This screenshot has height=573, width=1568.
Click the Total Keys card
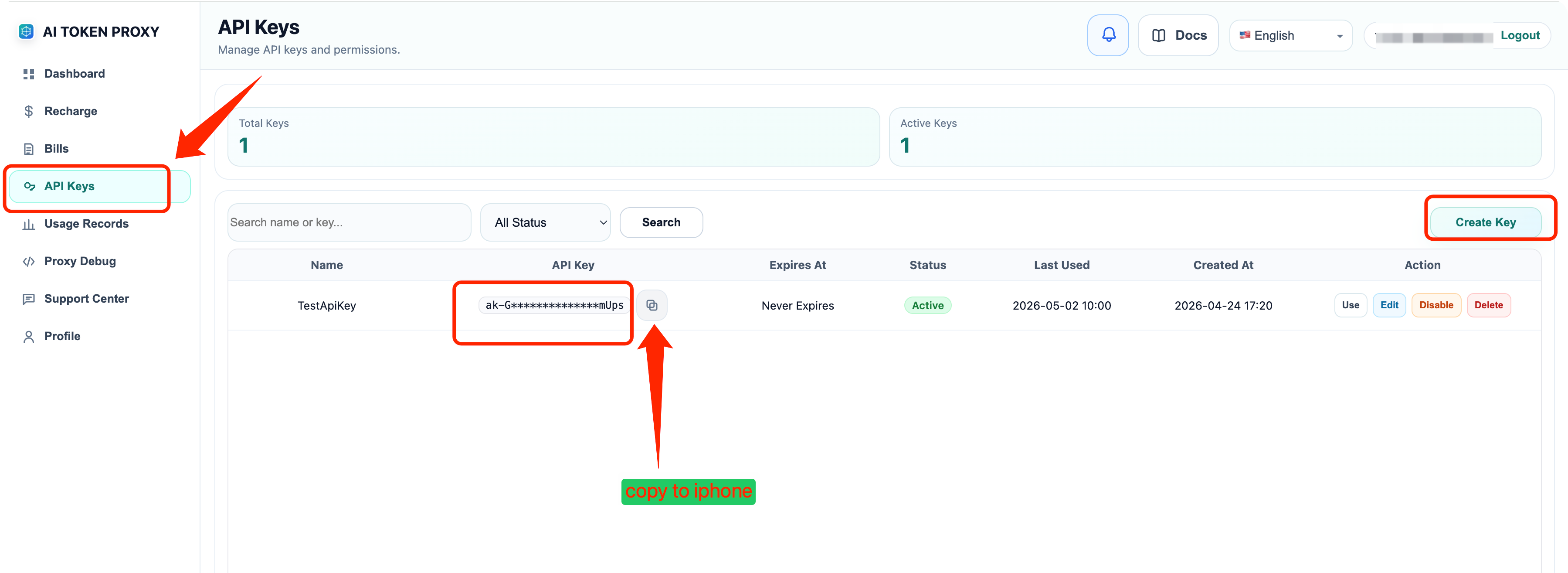[553, 137]
